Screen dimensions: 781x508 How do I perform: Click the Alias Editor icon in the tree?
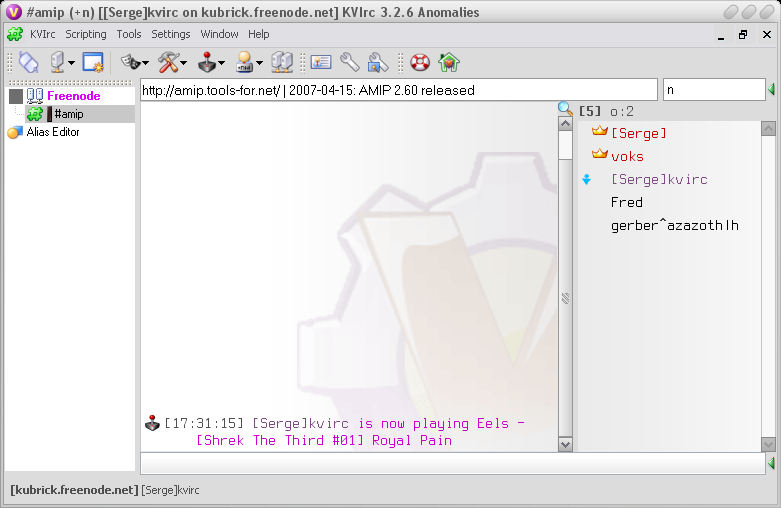(15, 132)
